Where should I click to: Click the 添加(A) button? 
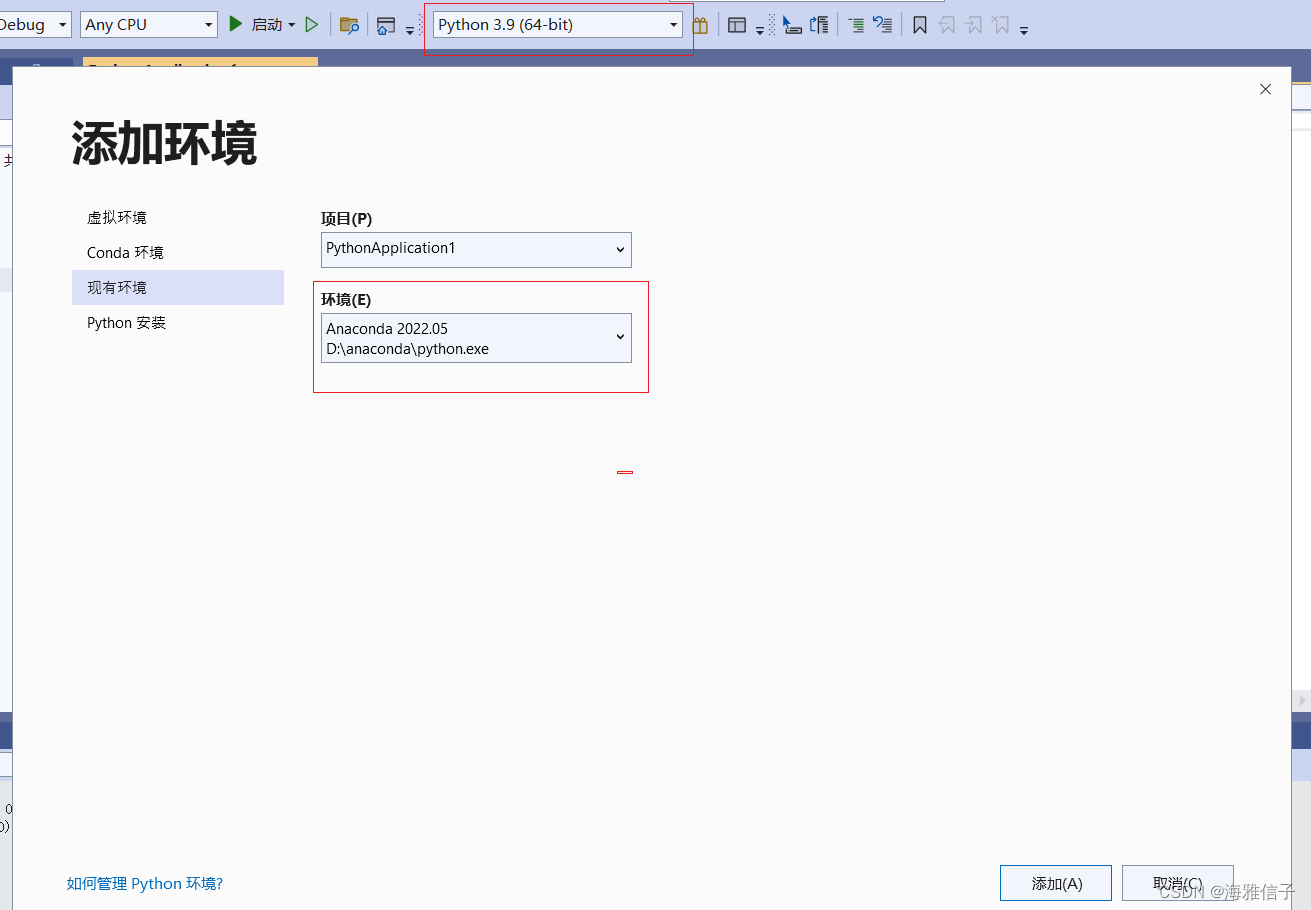[x=1056, y=883]
